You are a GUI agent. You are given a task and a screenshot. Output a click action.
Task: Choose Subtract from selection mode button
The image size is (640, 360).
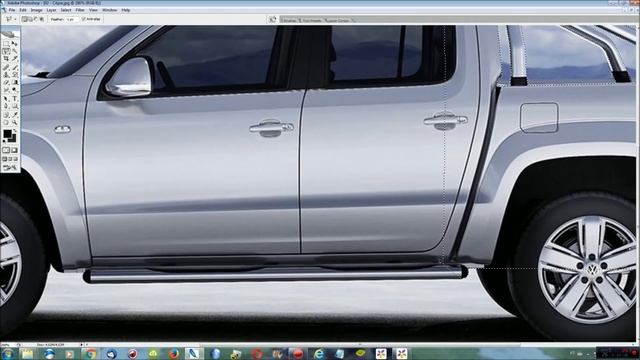point(36,19)
